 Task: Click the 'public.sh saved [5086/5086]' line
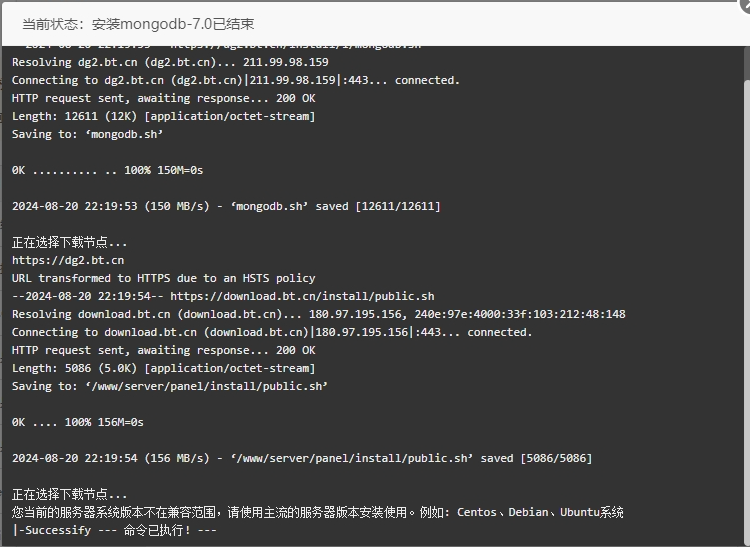click(302, 459)
